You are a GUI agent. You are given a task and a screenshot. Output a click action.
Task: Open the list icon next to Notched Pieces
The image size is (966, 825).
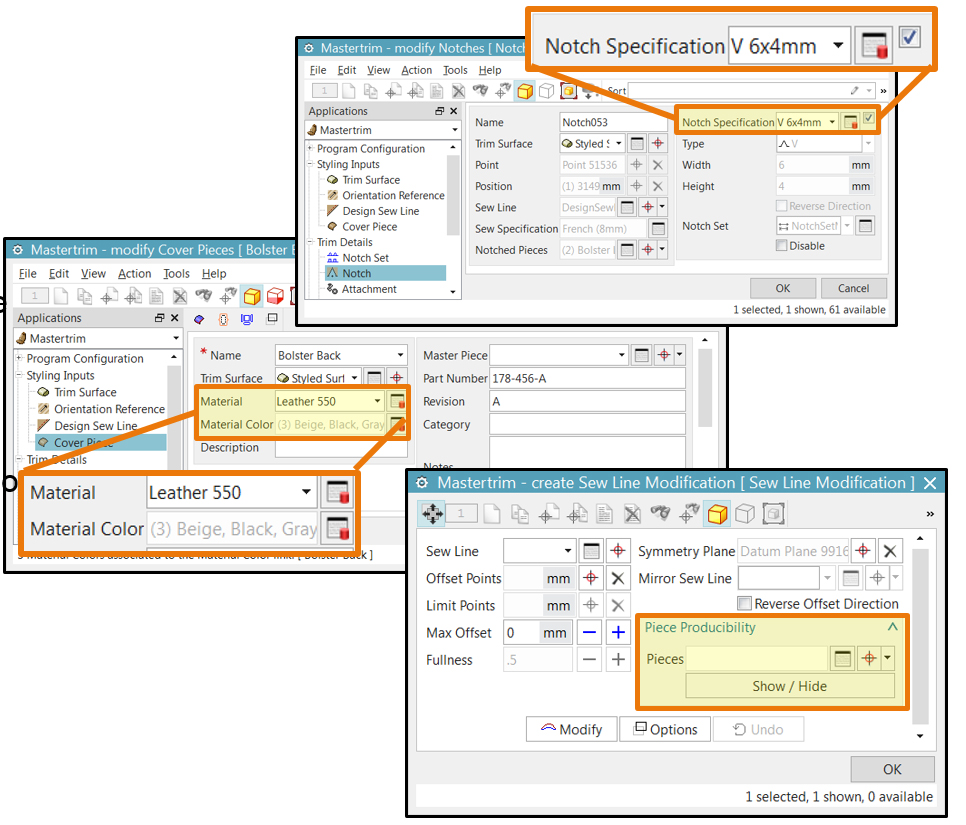tap(627, 250)
